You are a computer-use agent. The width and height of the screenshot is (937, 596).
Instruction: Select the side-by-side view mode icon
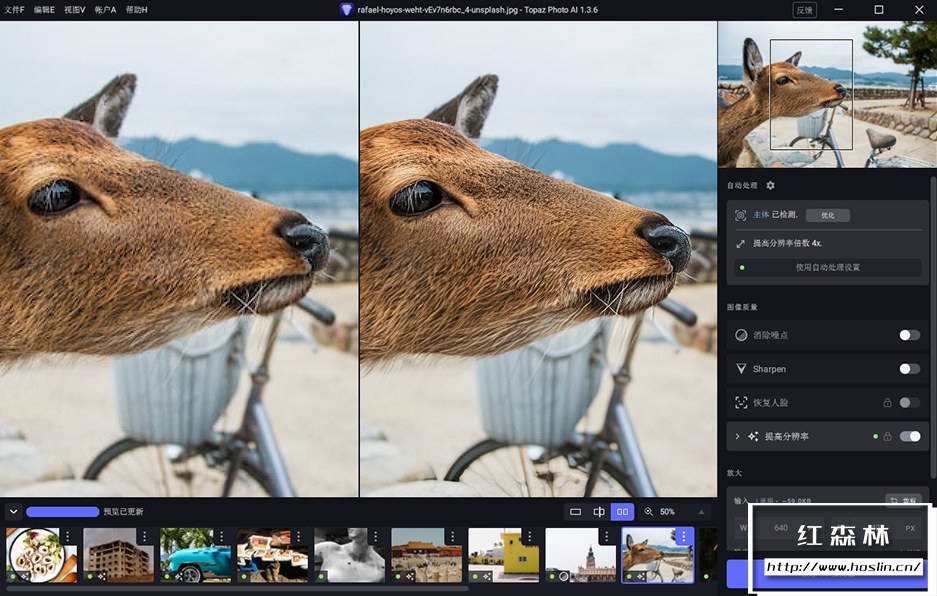622,512
